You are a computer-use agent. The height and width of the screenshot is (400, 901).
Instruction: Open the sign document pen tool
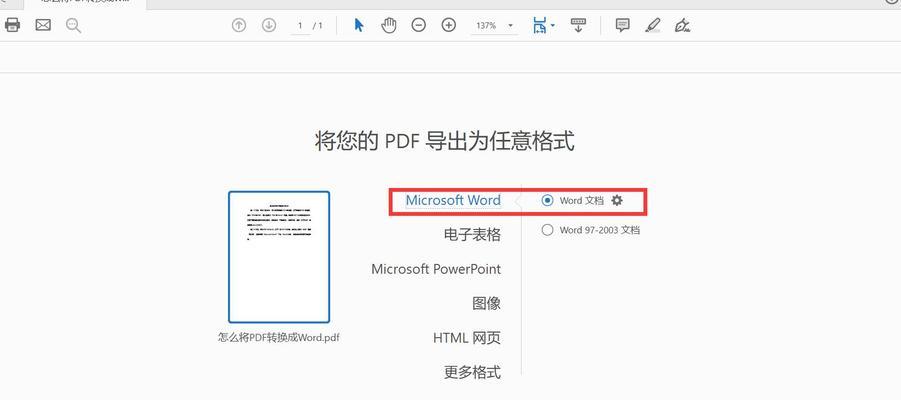click(682, 25)
